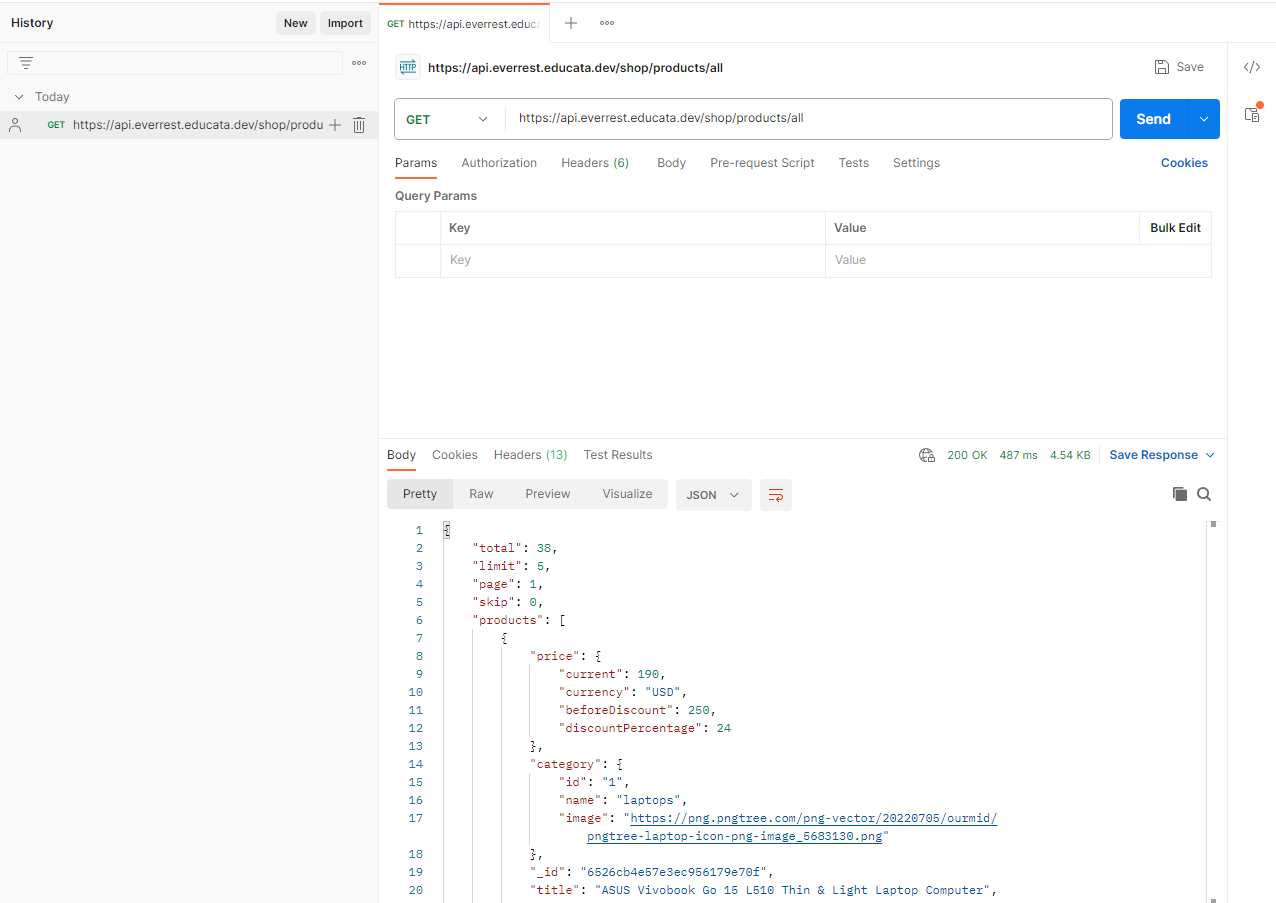Open History panel more options ellipsis
Screen dimensions: 1276x903
click(x=359, y=63)
